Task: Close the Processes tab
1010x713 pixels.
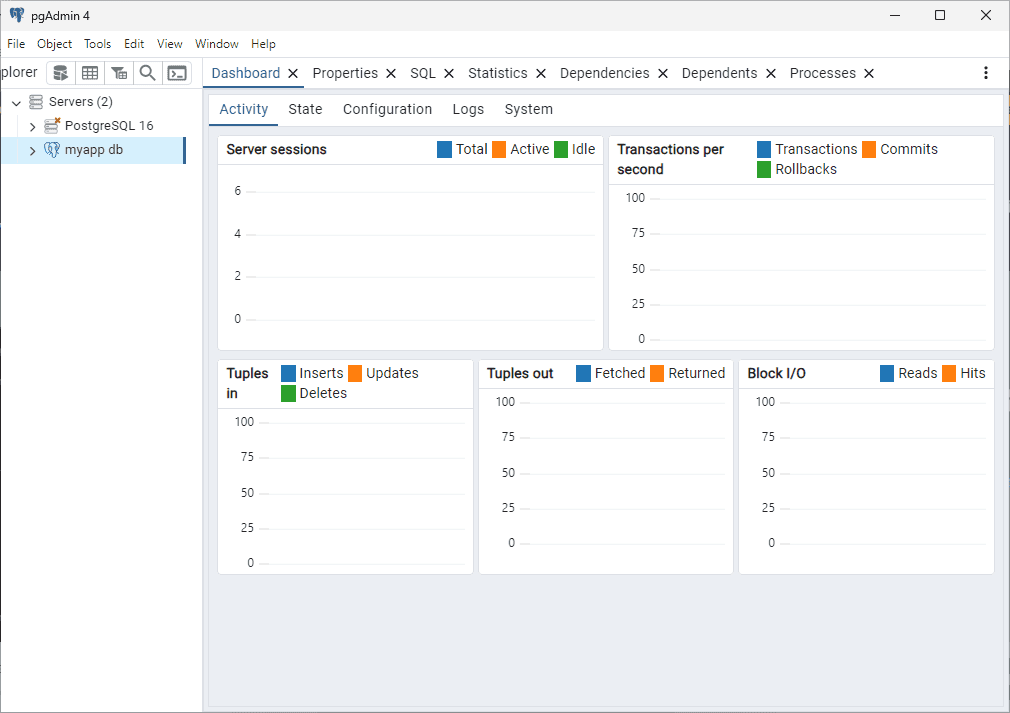Action: click(x=869, y=73)
